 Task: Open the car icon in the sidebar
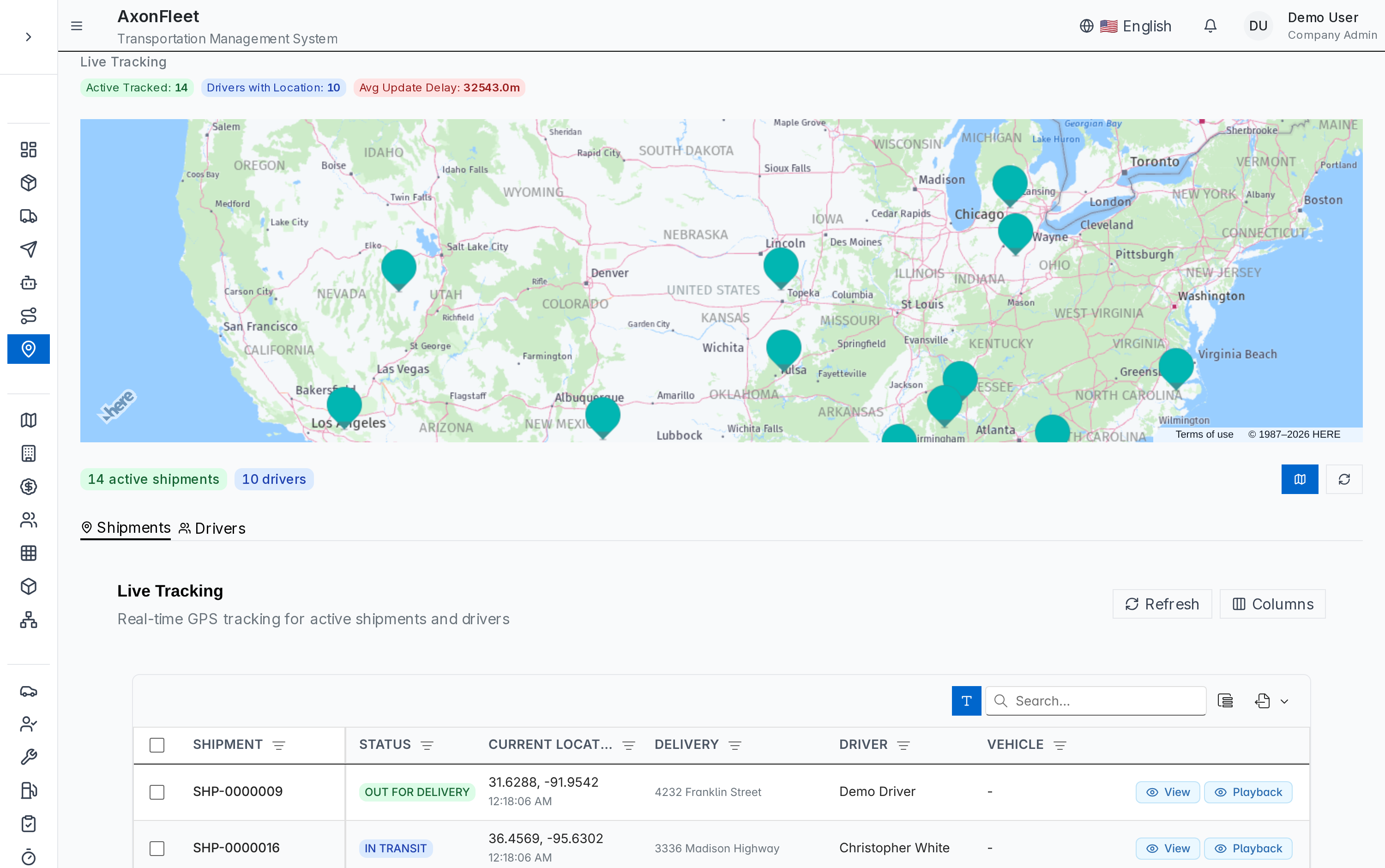click(28, 691)
